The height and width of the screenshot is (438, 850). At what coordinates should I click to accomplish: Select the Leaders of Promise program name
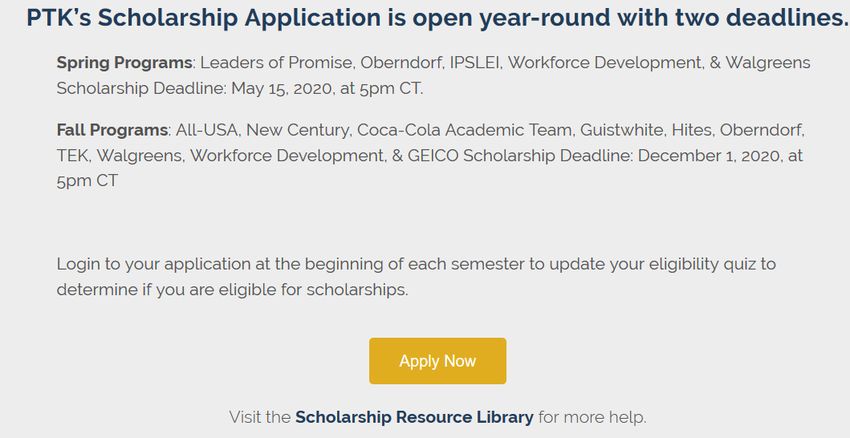point(276,63)
